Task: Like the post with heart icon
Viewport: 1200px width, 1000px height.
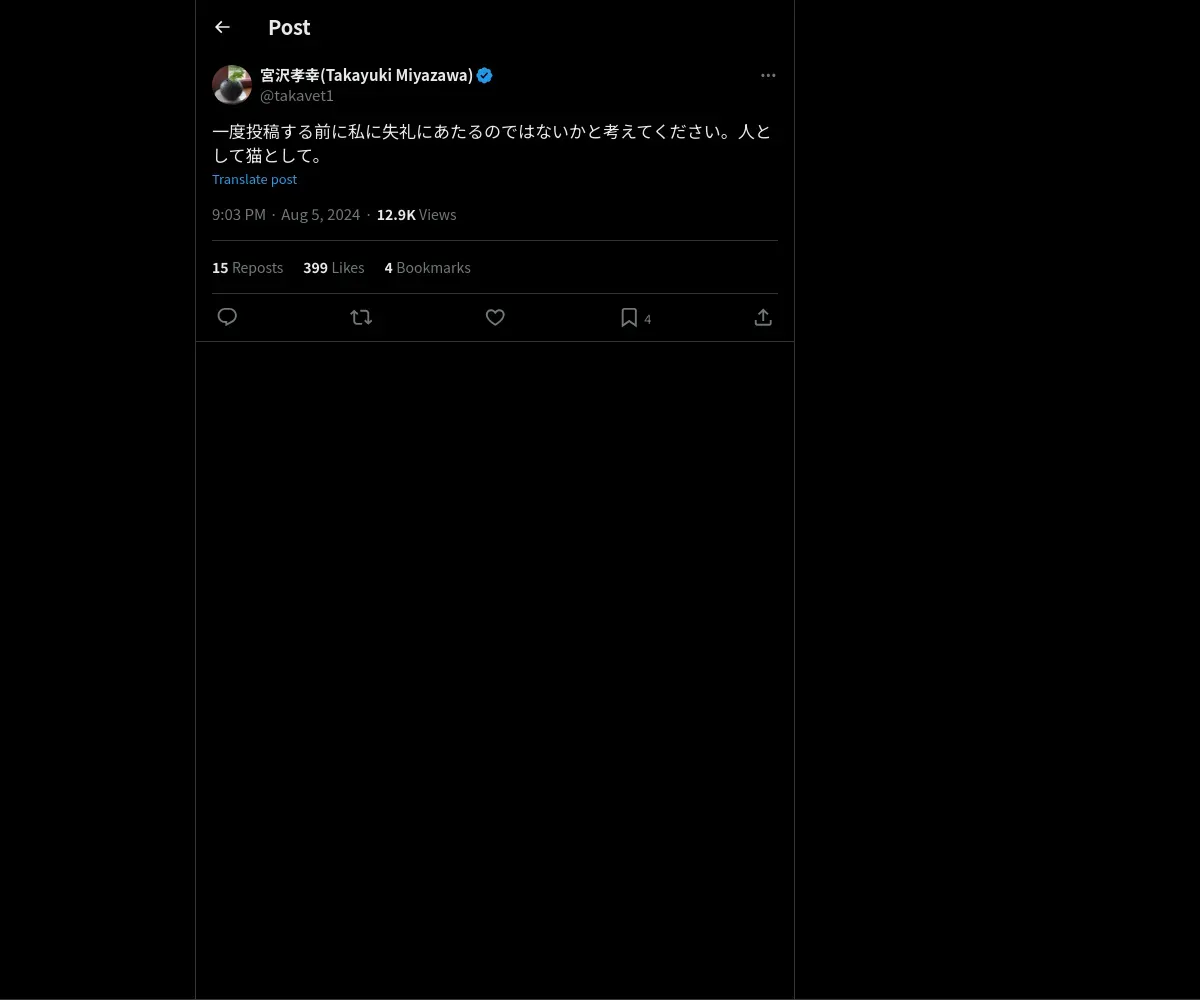Action: click(x=495, y=317)
